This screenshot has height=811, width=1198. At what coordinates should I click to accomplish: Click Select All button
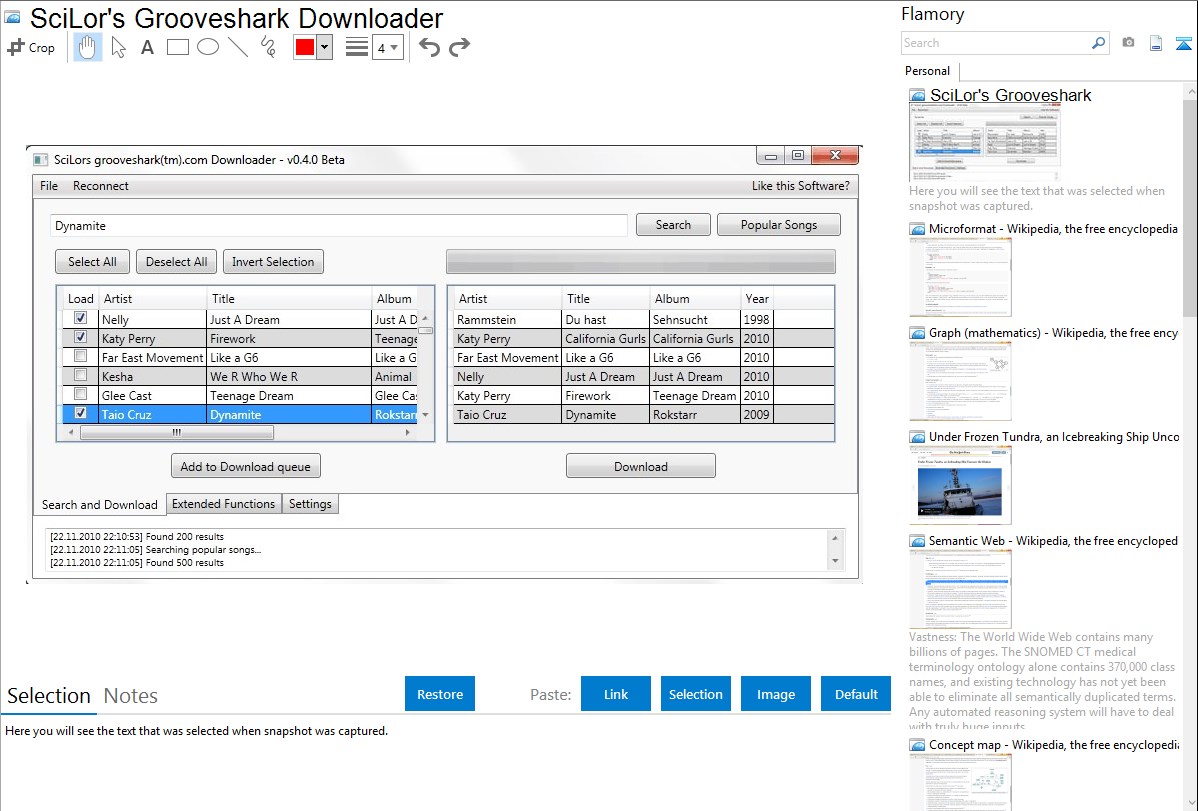pos(92,261)
